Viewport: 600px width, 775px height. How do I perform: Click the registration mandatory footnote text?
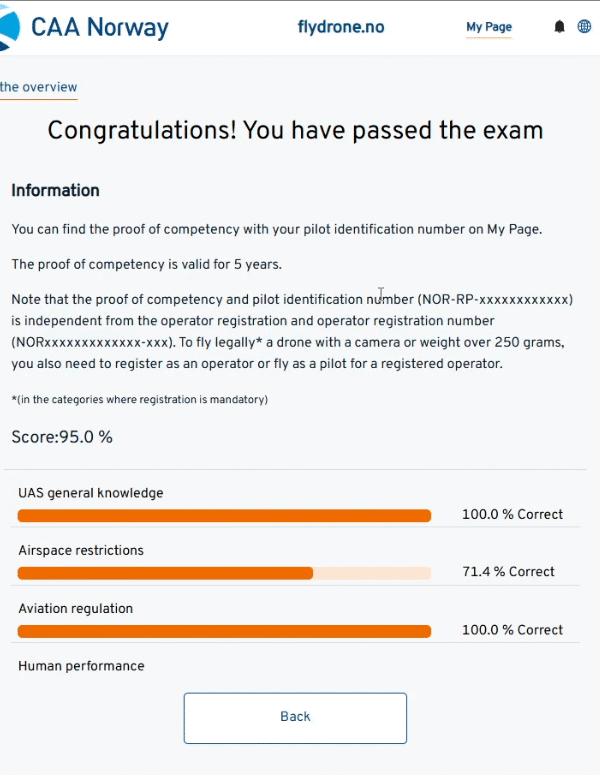point(139,400)
